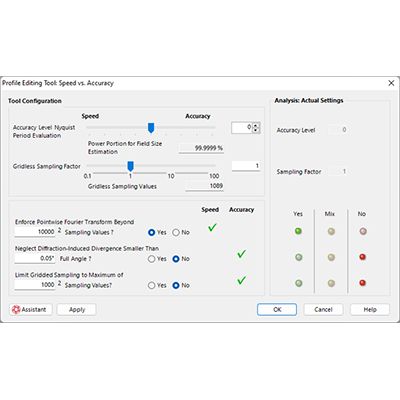Image resolution: width=400 pixels, height=400 pixels.
Task: Click the 10000 sampling values input field
Action: pyautogui.click(x=35, y=232)
